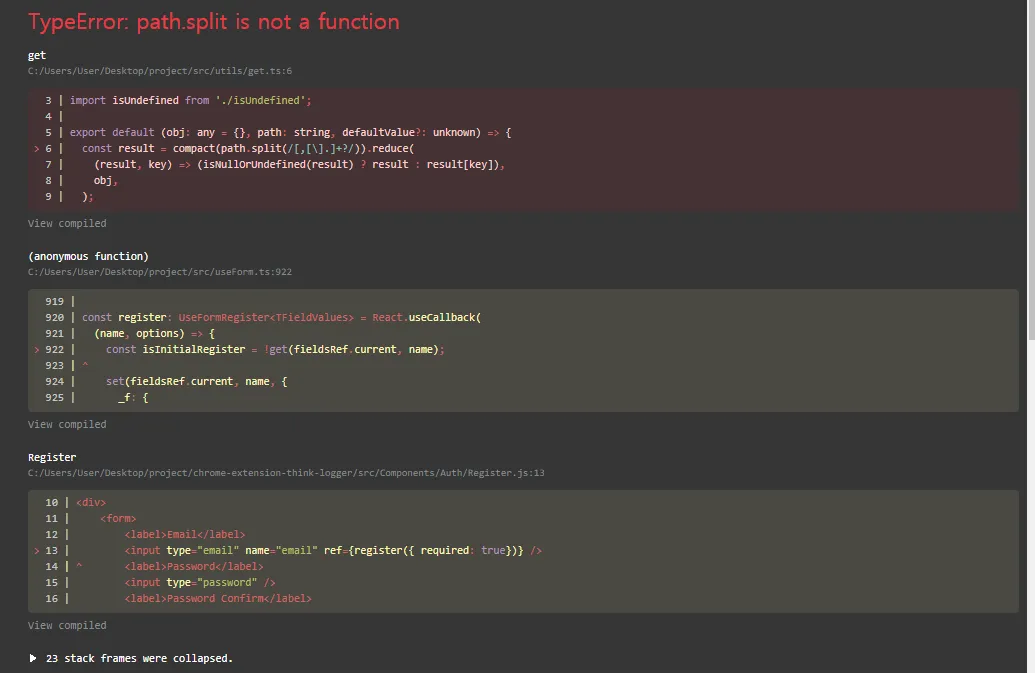Open the Register.js:13 file path
The height and width of the screenshot is (673, 1035).
tap(286, 473)
